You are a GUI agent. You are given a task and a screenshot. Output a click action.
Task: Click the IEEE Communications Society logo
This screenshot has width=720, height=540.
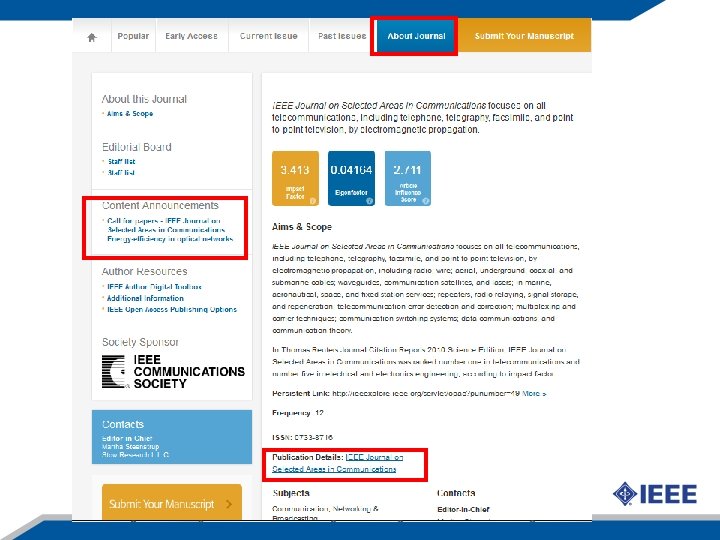[173, 371]
